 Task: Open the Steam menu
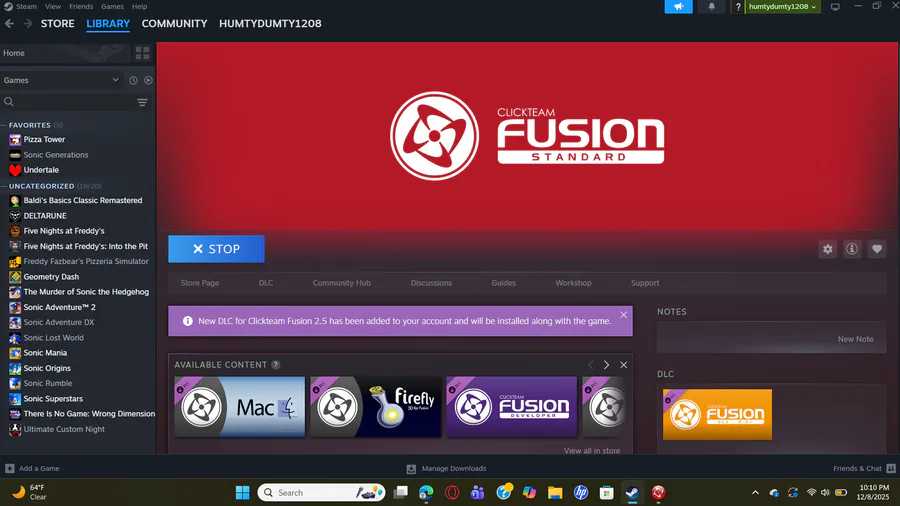coord(26,6)
